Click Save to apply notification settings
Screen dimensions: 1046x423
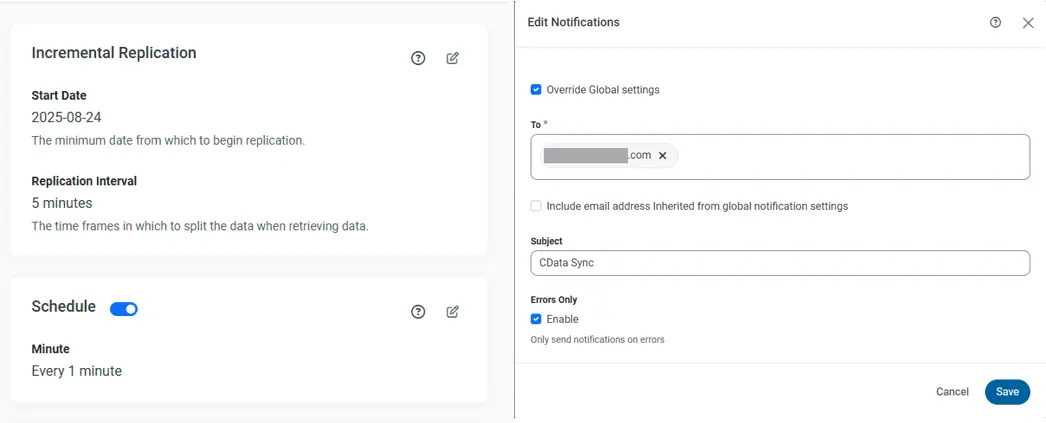(x=1007, y=392)
